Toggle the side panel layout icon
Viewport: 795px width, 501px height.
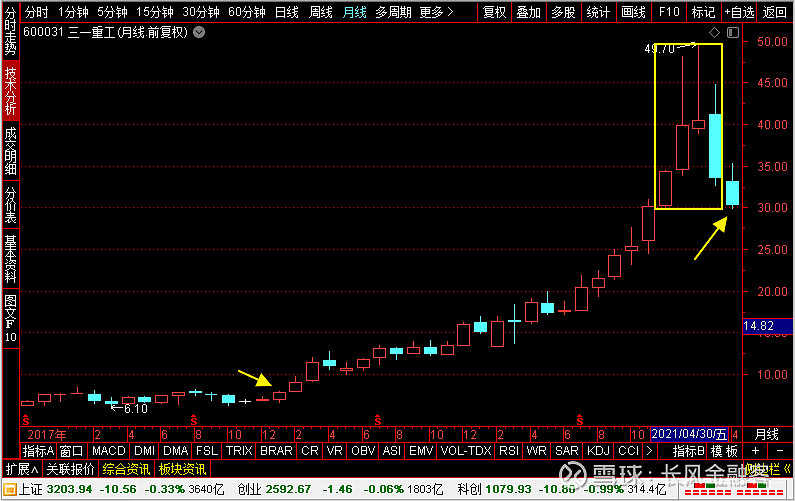733,32
